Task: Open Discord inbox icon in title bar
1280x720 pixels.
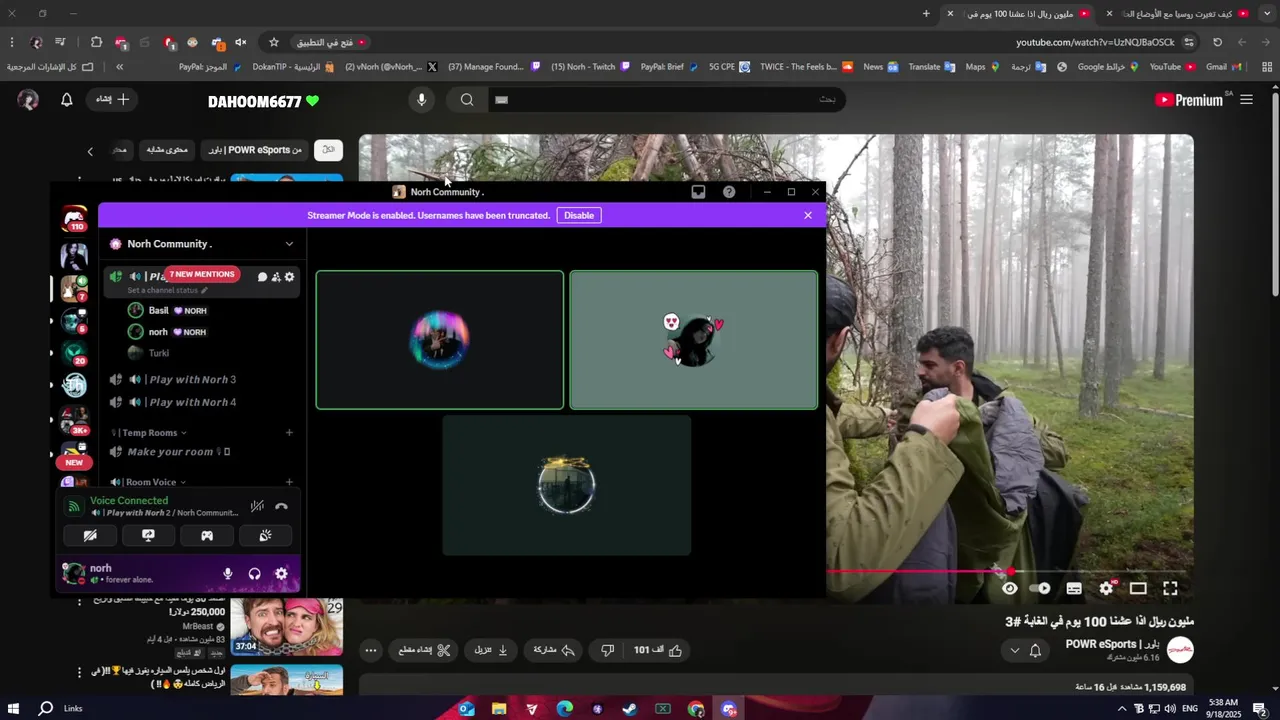Action: click(x=698, y=192)
